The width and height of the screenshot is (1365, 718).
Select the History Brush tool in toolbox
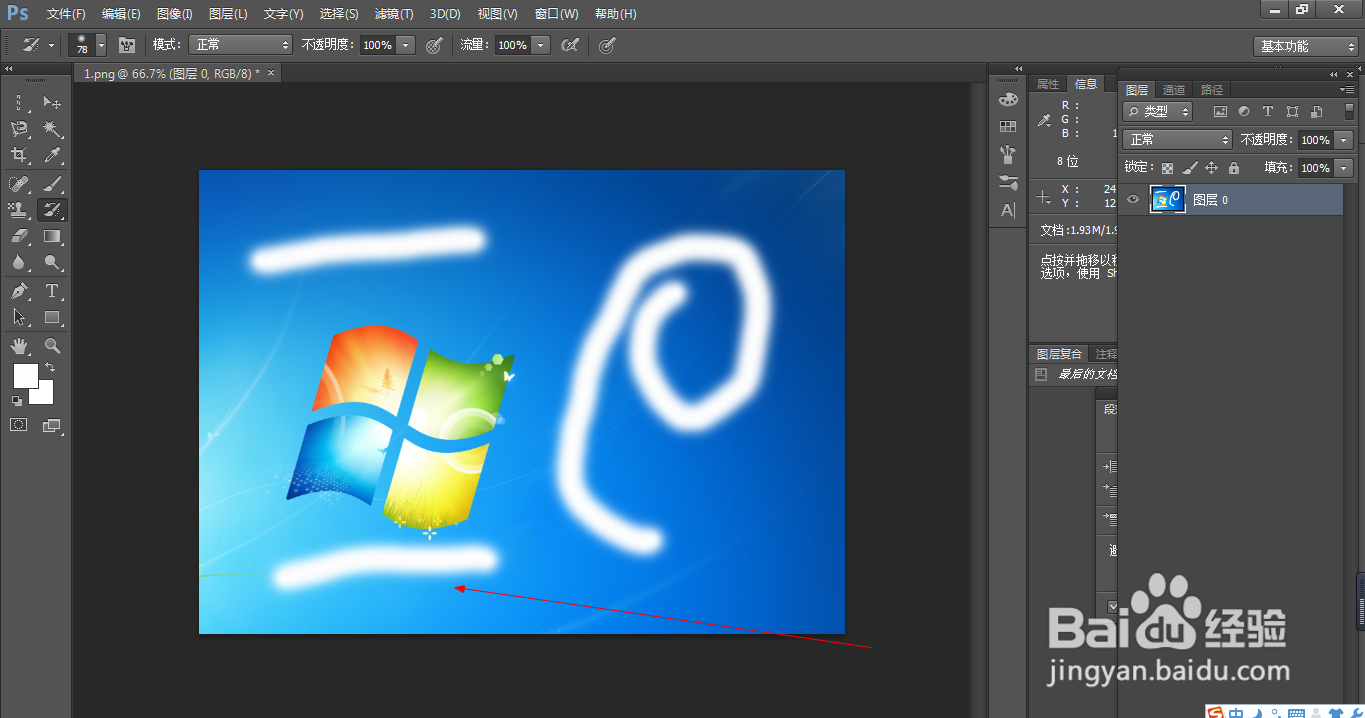tap(52, 210)
